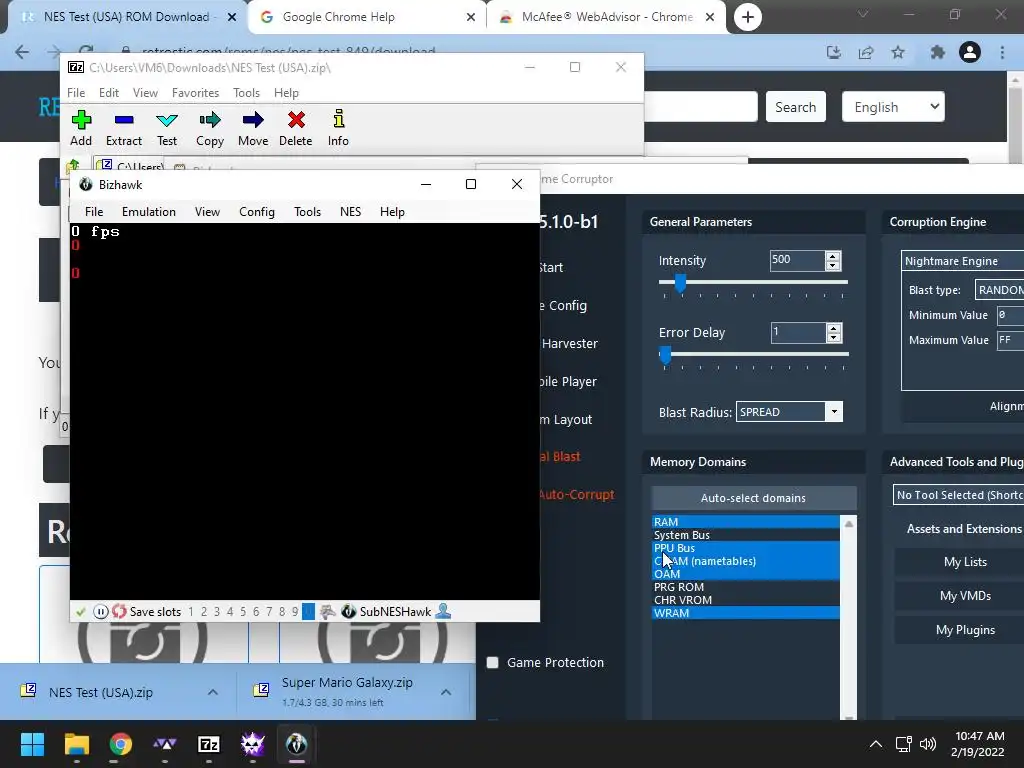Click the Intensity 500 input field

[x=797, y=261]
